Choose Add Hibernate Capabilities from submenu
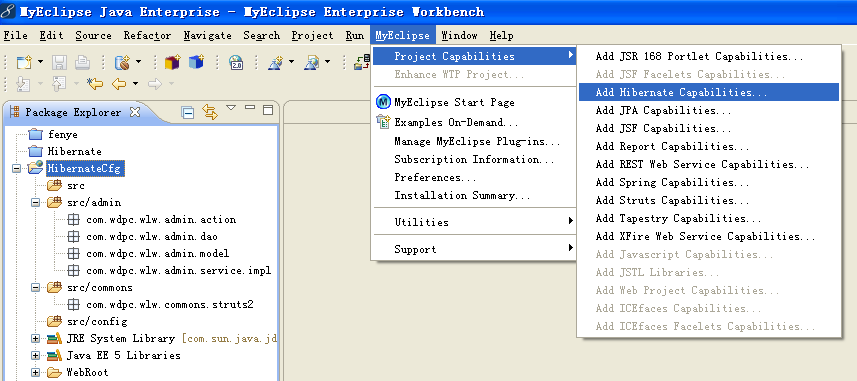 708,92
